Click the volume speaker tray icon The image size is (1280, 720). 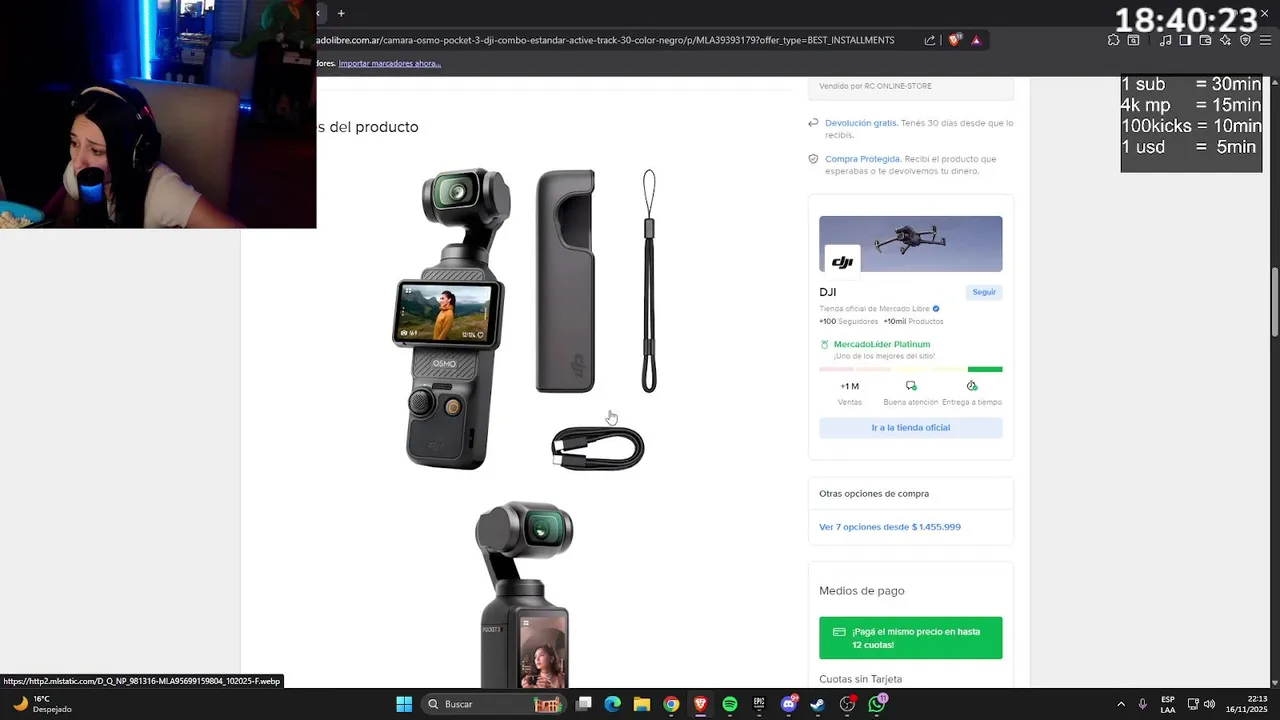(x=1209, y=704)
